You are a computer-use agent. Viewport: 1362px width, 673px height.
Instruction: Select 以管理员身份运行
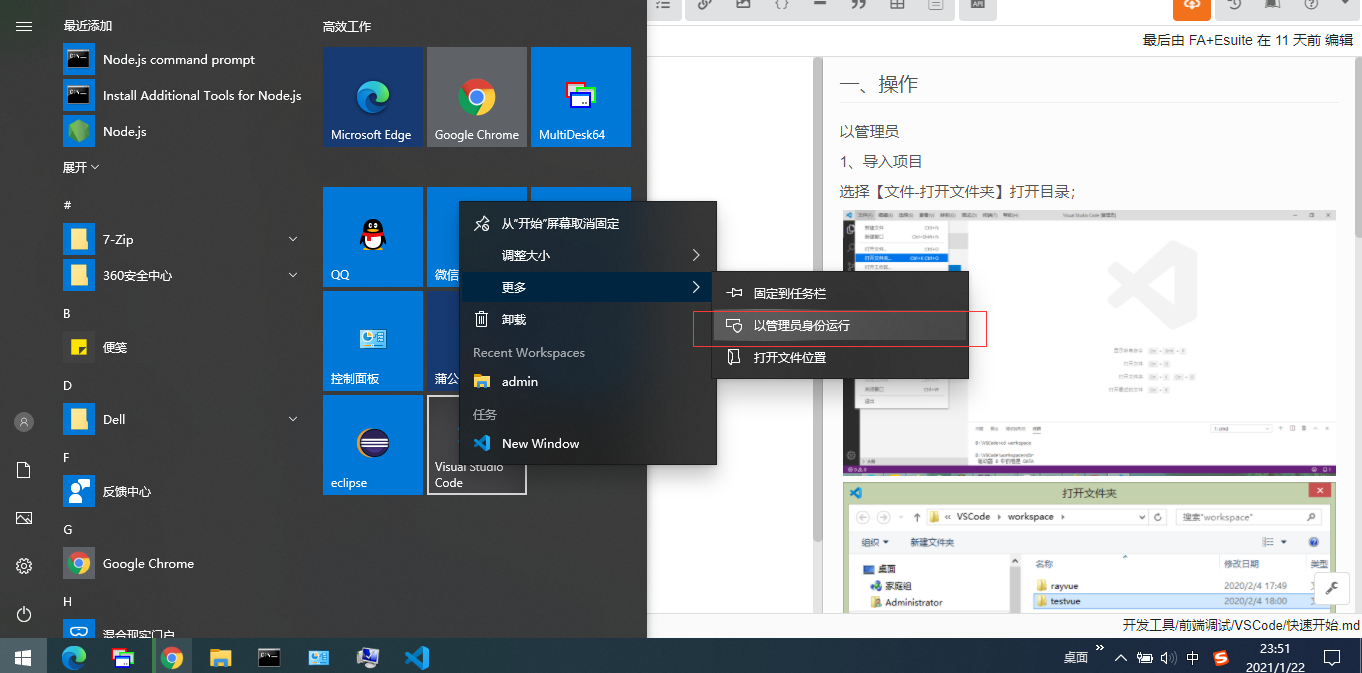pyautogui.click(x=840, y=326)
